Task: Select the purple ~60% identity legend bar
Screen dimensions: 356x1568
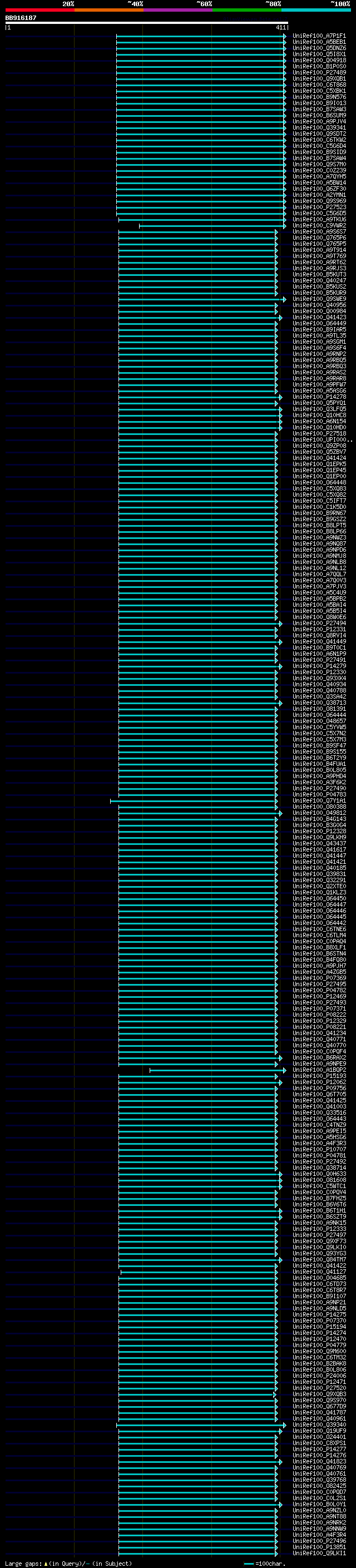Action: [x=179, y=10]
